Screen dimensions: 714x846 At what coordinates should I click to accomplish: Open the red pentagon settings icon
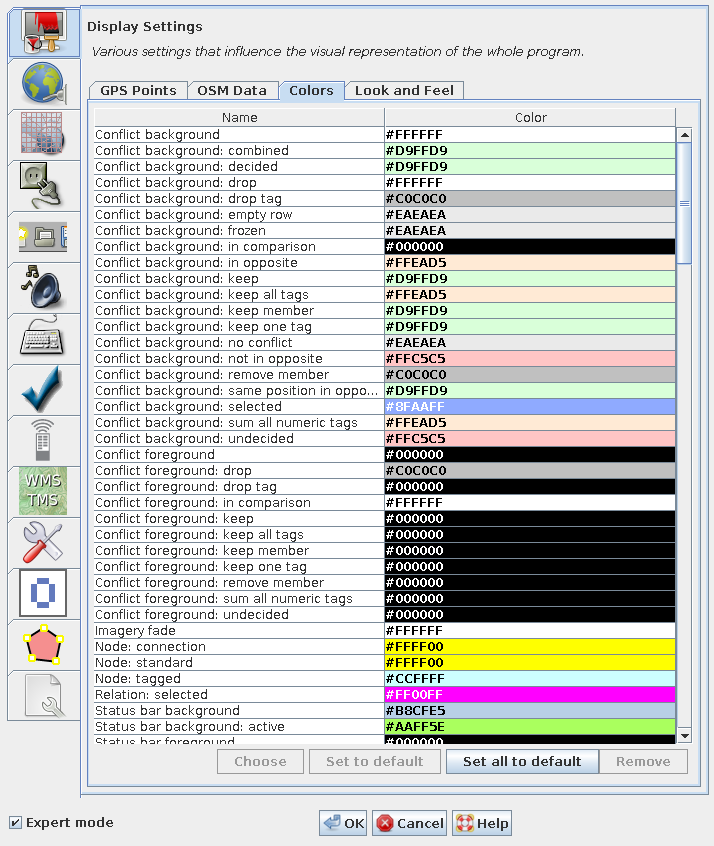tap(43, 644)
